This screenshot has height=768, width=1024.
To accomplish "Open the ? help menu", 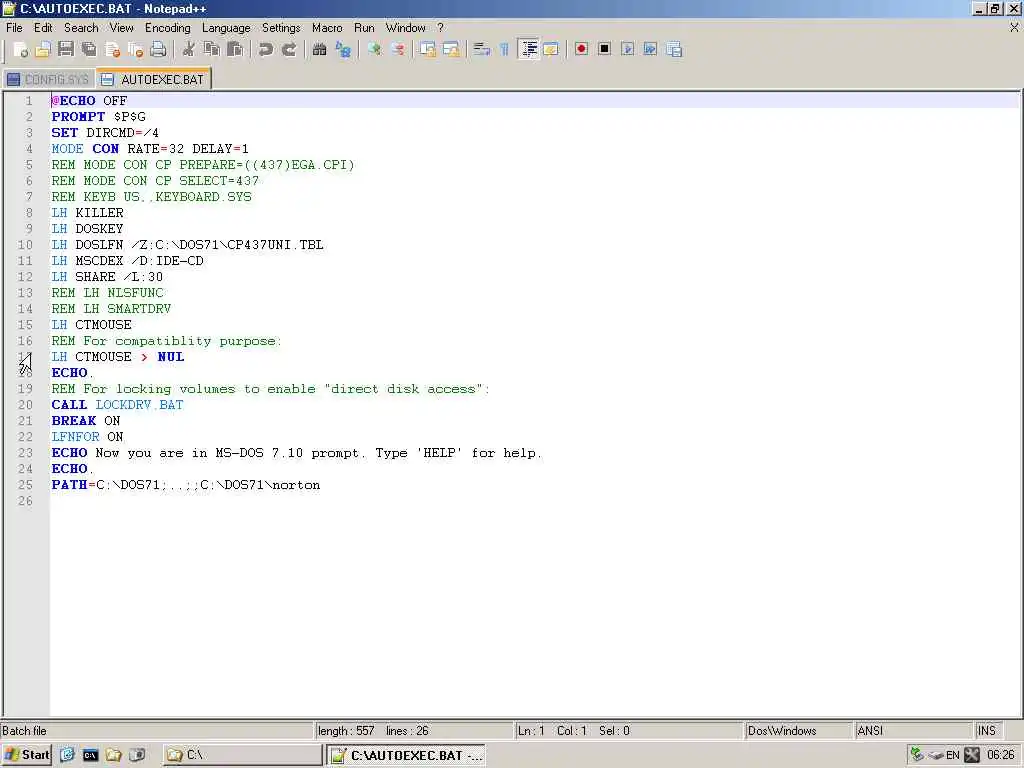I will point(440,28).
